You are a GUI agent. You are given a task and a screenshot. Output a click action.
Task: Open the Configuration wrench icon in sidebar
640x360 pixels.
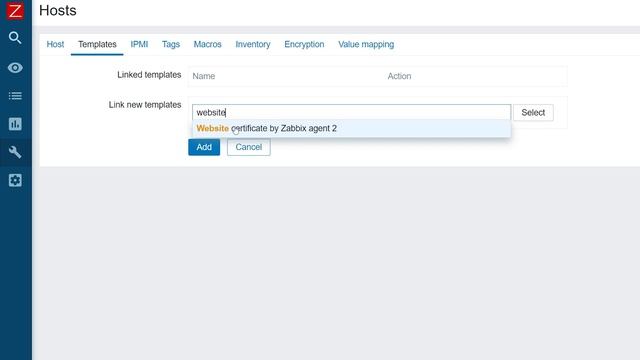tap(15, 152)
